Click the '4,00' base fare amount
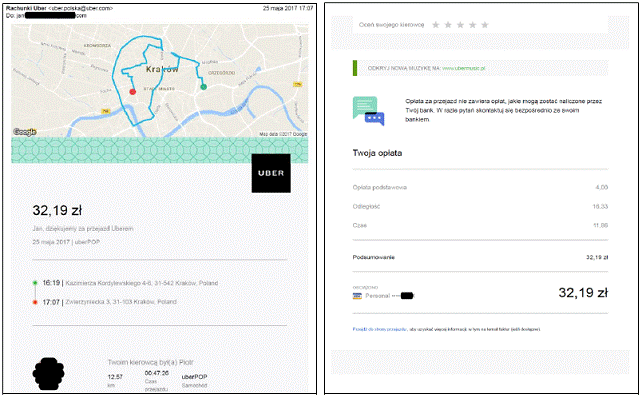642x398 pixels. [601, 188]
